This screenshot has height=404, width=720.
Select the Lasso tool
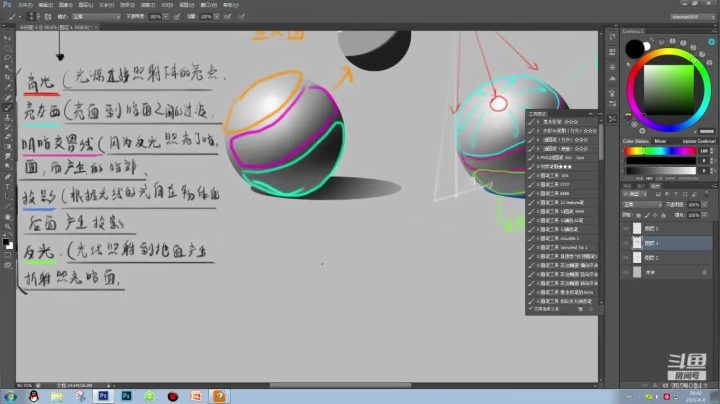[x=7, y=58]
